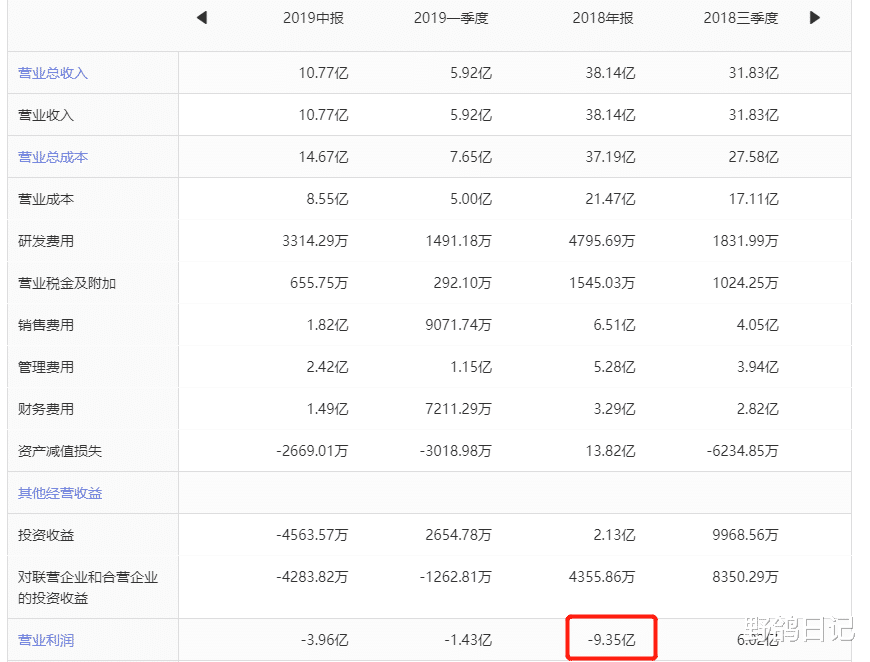Open the 营业利润 link
The width and height of the screenshot is (870, 662).
click(x=46, y=640)
